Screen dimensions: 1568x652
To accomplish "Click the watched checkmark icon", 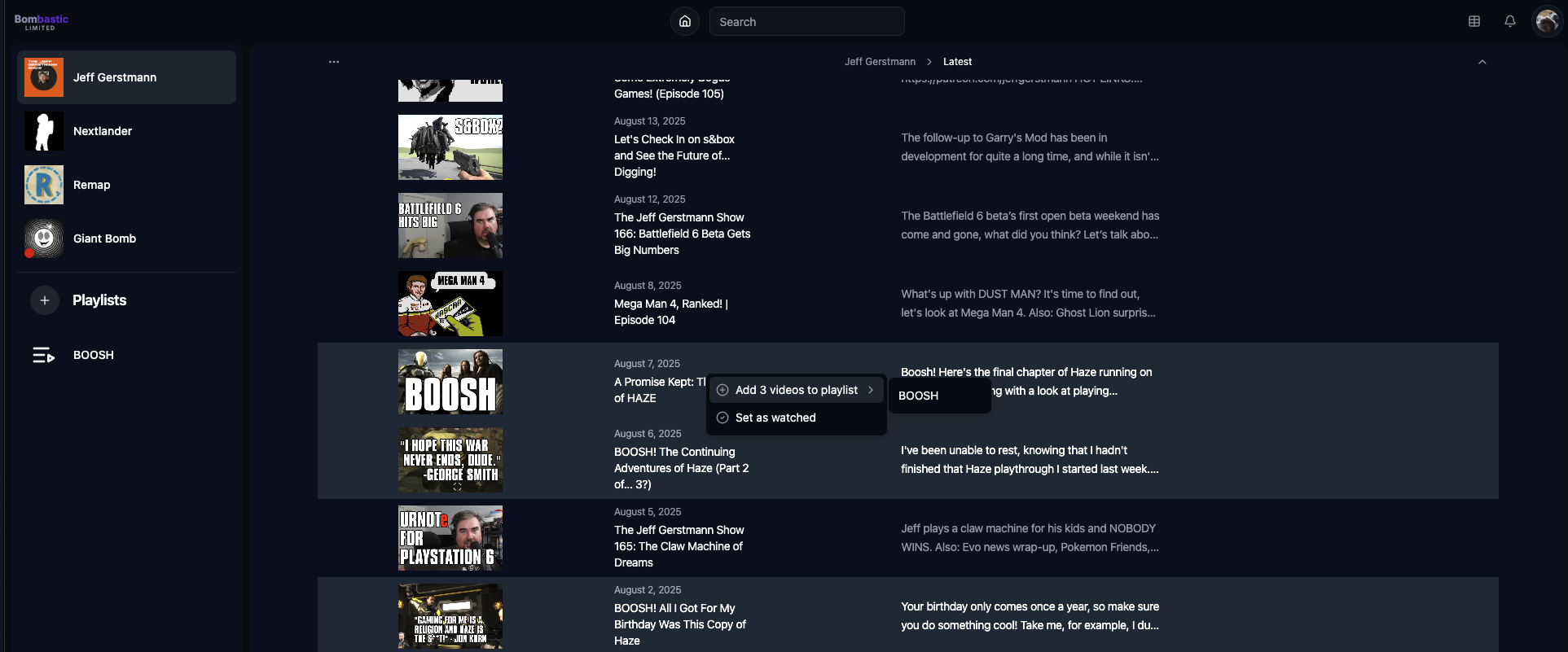I will point(723,418).
